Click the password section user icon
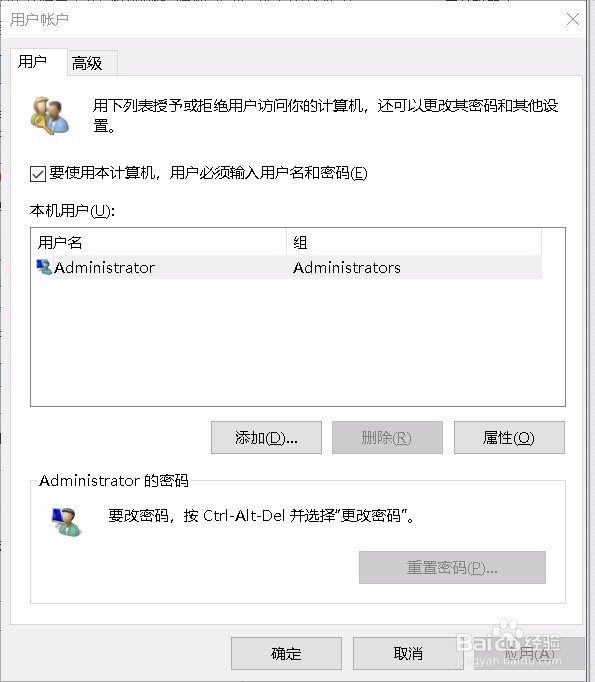Image resolution: width=595 pixels, height=682 pixels. click(66, 522)
